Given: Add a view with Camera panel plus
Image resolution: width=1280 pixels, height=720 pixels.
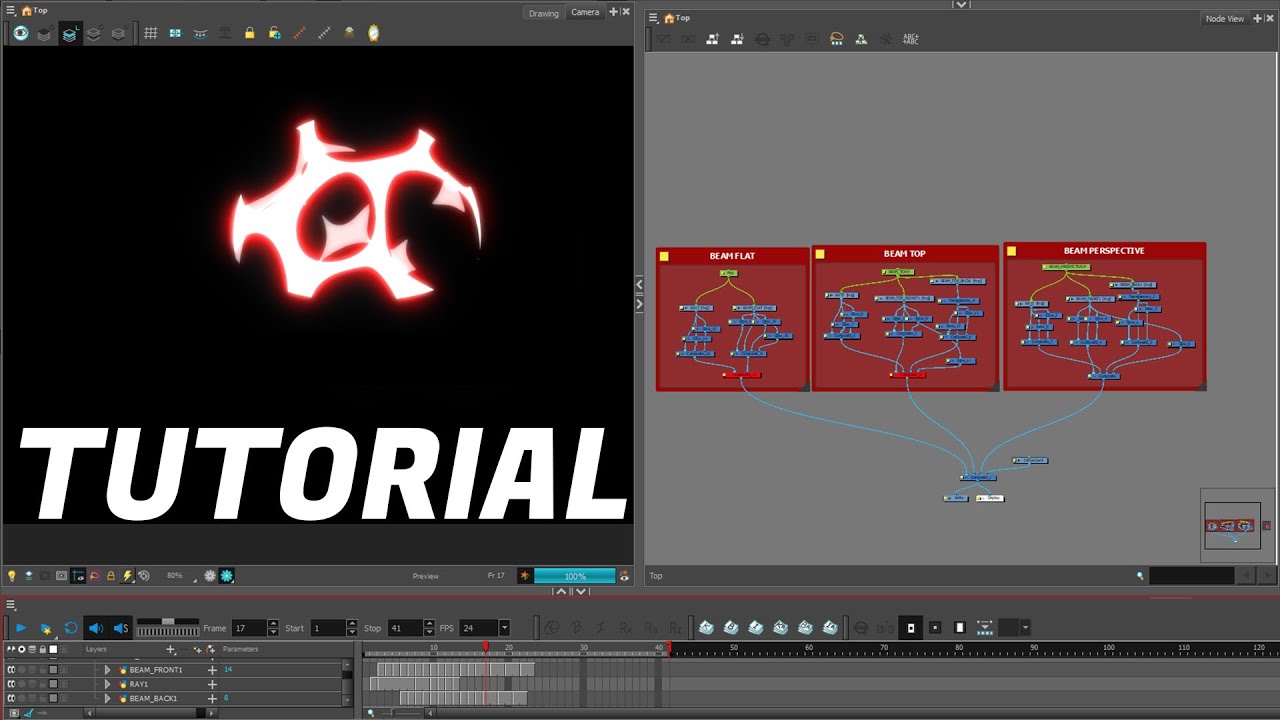Looking at the screenshot, I should tap(614, 12).
